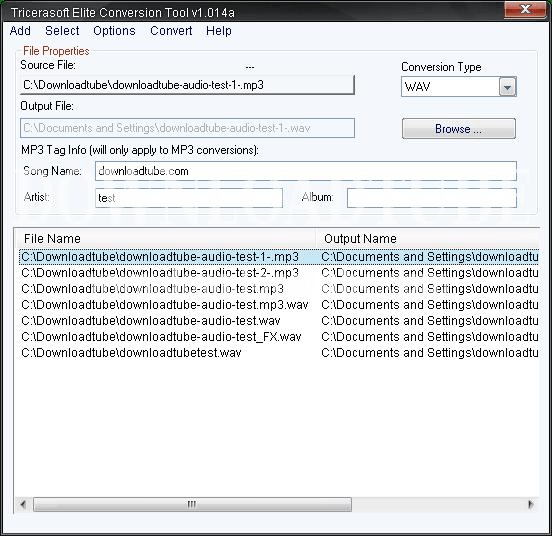Open the Add menu
Viewport: 552px width, 536px height.
click(20, 31)
